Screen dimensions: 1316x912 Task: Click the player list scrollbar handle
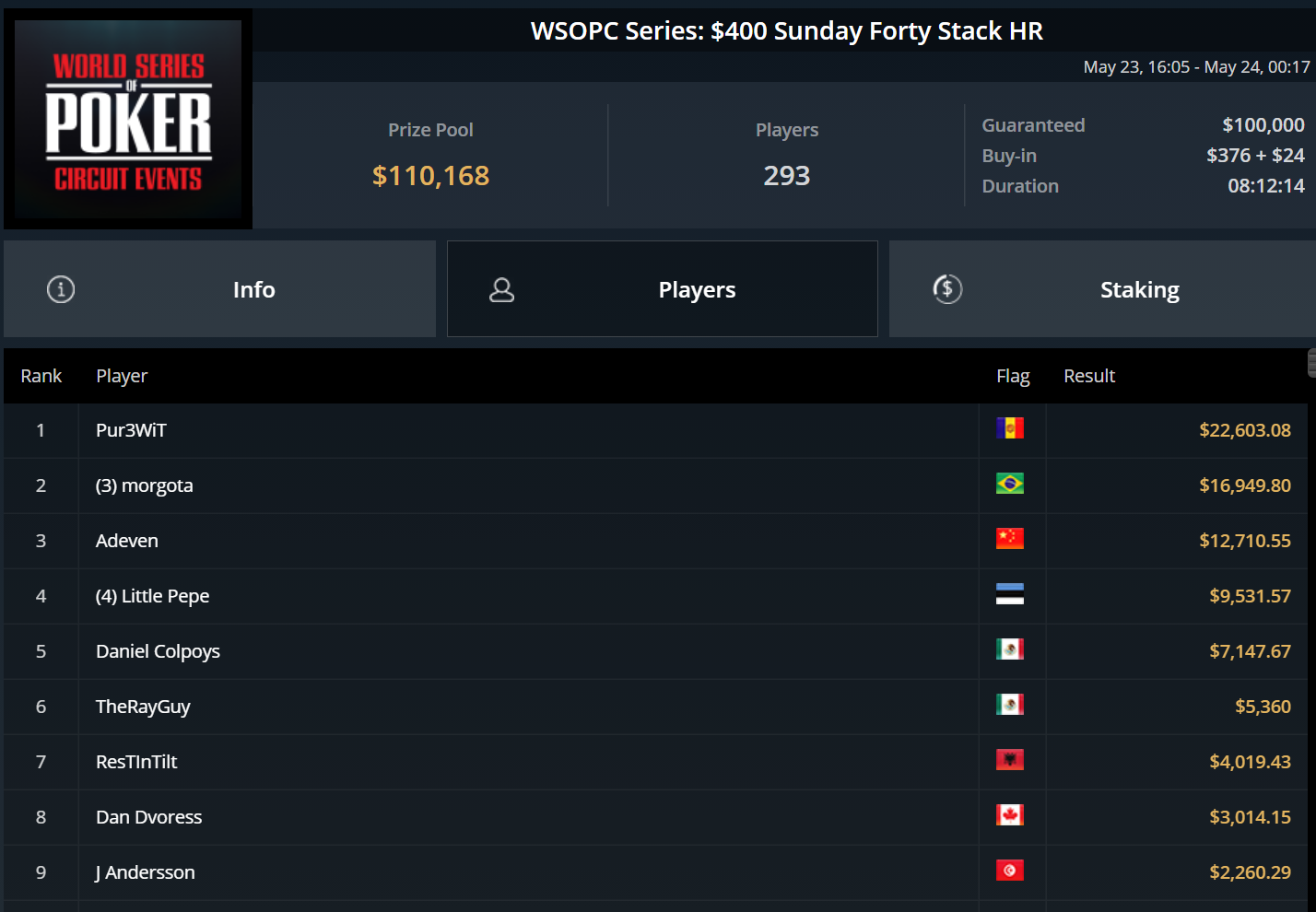coord(1311,363)
